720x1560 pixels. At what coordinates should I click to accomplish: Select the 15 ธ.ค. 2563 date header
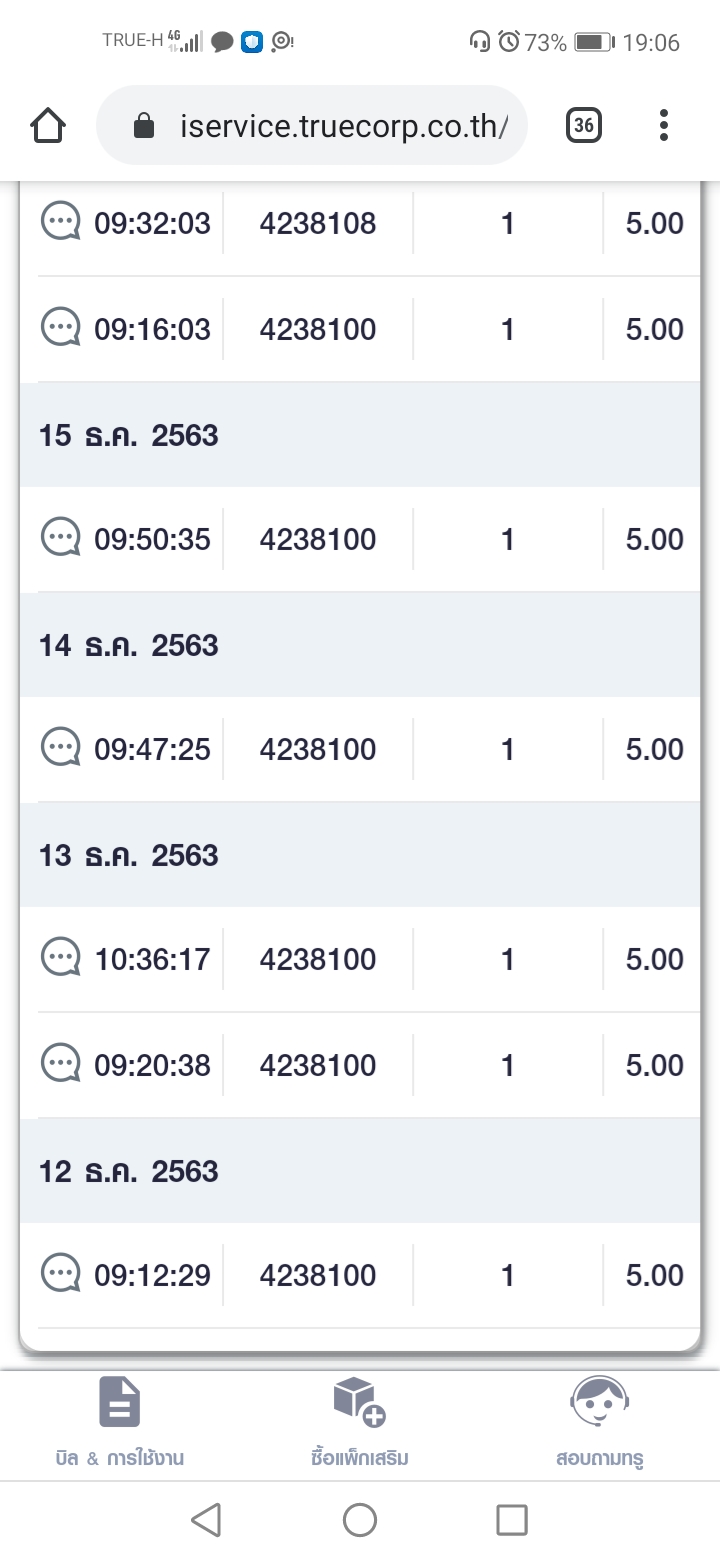point(360,435)
